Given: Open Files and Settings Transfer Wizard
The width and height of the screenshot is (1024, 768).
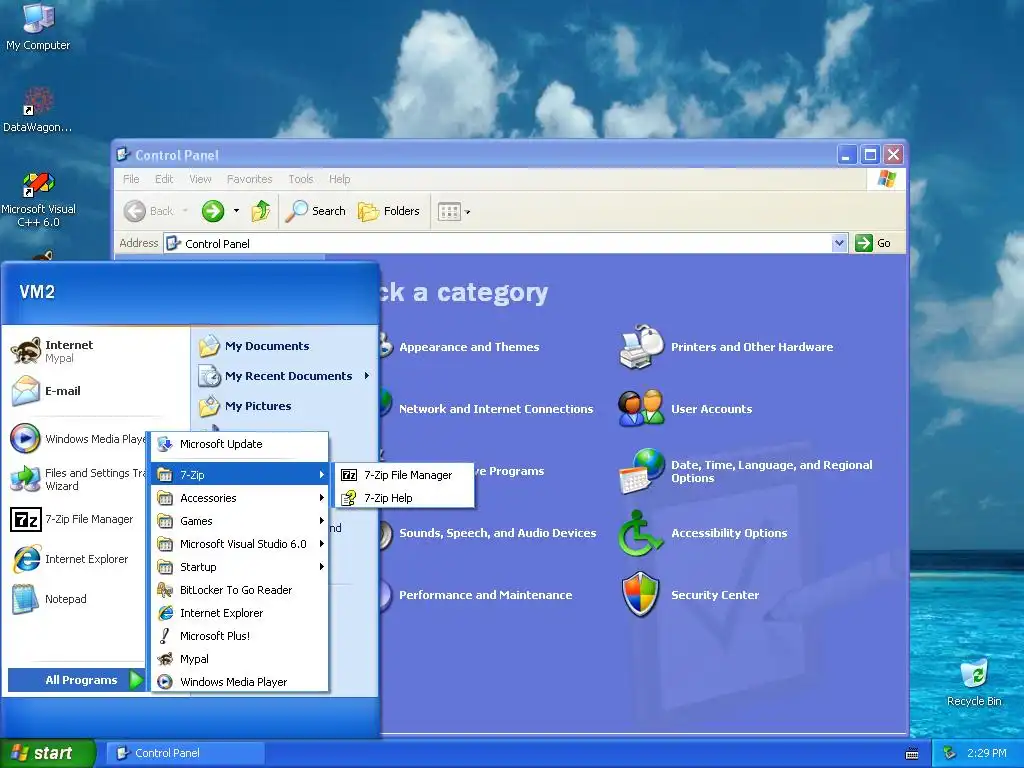Looking at the screenshot, I should (x=77, y=479).
